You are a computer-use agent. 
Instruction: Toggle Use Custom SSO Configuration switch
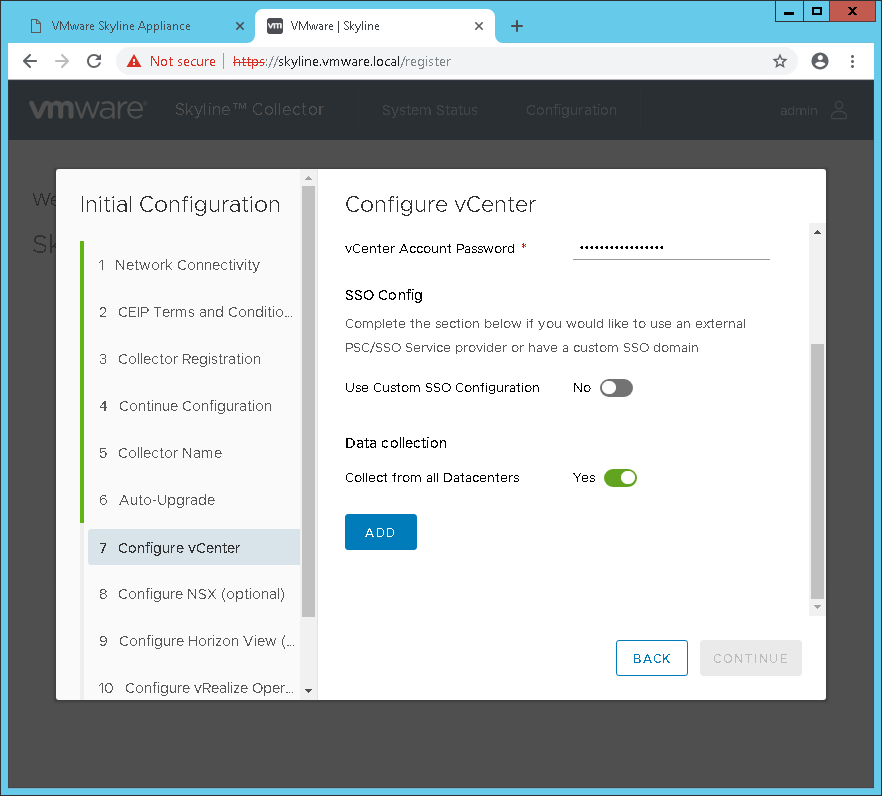(616, 388)
